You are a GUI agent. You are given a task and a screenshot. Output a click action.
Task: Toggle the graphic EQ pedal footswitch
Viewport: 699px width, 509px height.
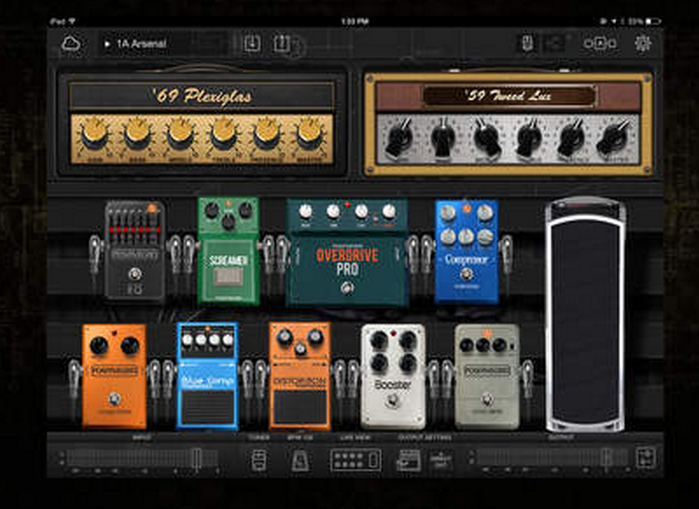(135, 274)
